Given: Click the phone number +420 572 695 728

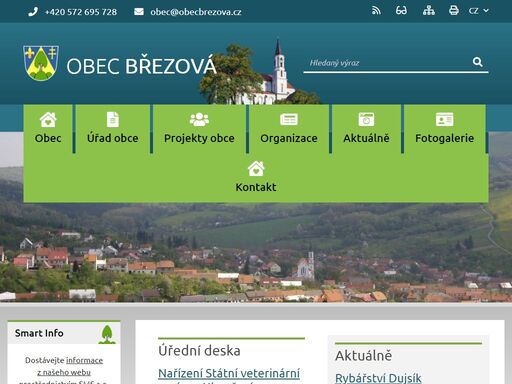Looking at the screenshot, I should (81, 12).
